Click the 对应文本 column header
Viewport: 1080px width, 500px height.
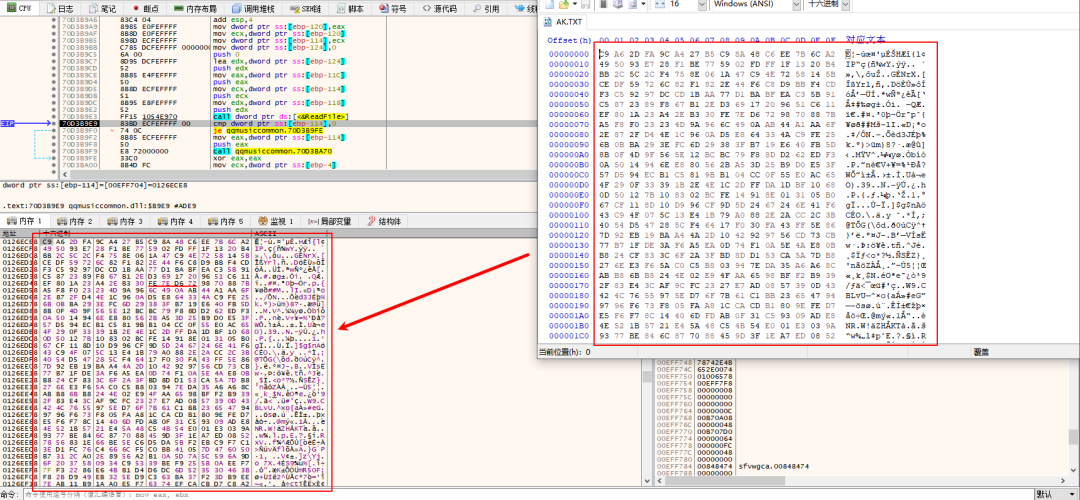click(866, 40)
